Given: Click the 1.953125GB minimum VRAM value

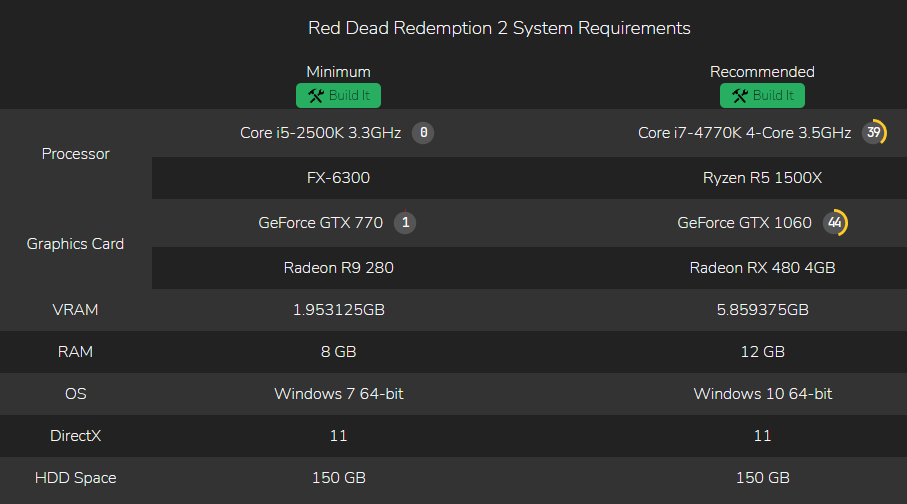Looking at the screenshot, I should pos(338,310).
